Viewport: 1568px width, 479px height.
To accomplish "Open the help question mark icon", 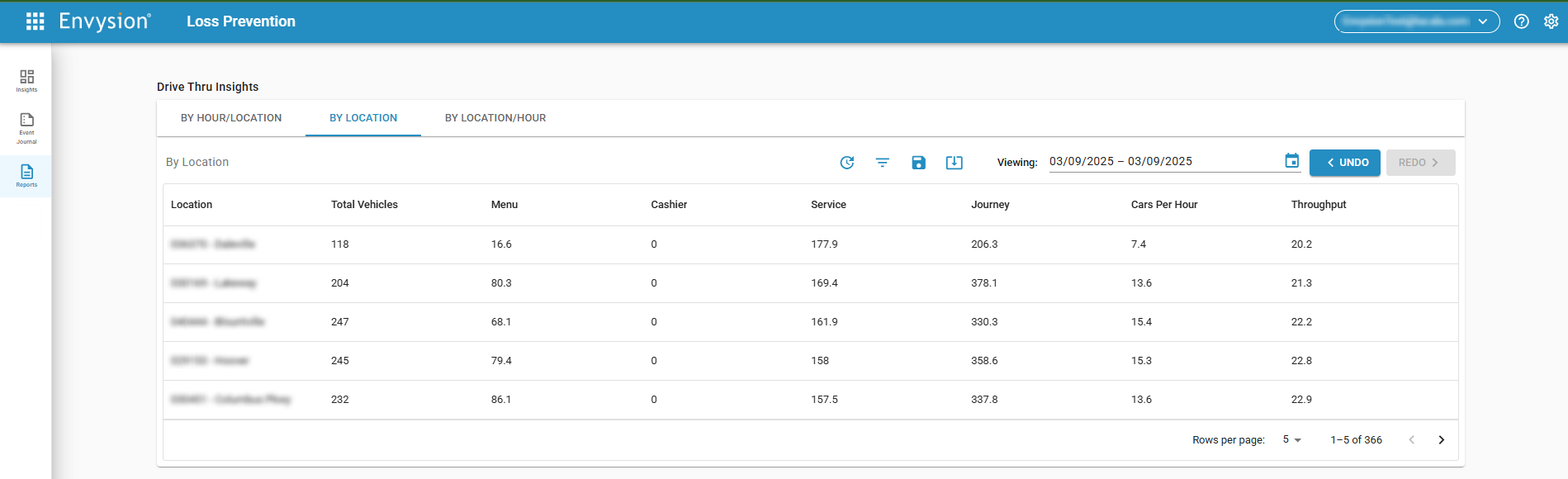I will [x=1521, y=21].
